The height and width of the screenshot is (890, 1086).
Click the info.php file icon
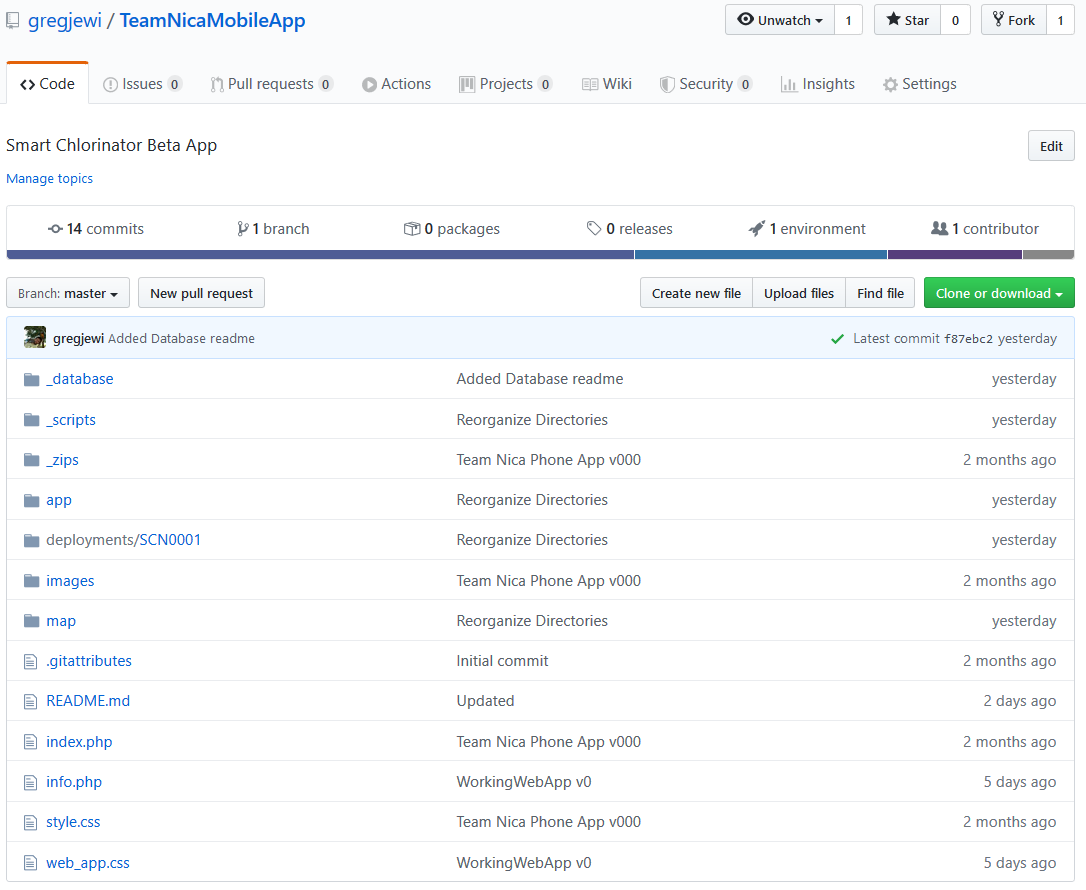[x=30, y=782]
